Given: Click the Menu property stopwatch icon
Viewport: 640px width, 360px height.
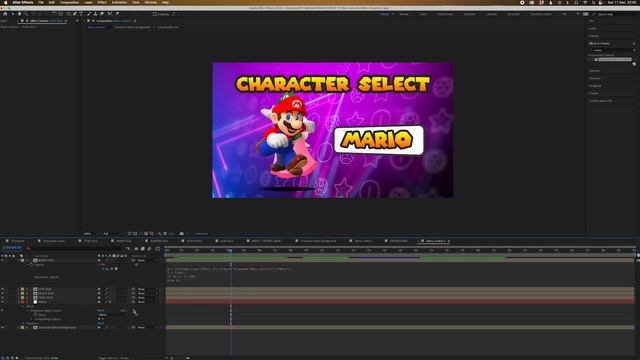Looking at the screenshot, I should coord(36,315).
